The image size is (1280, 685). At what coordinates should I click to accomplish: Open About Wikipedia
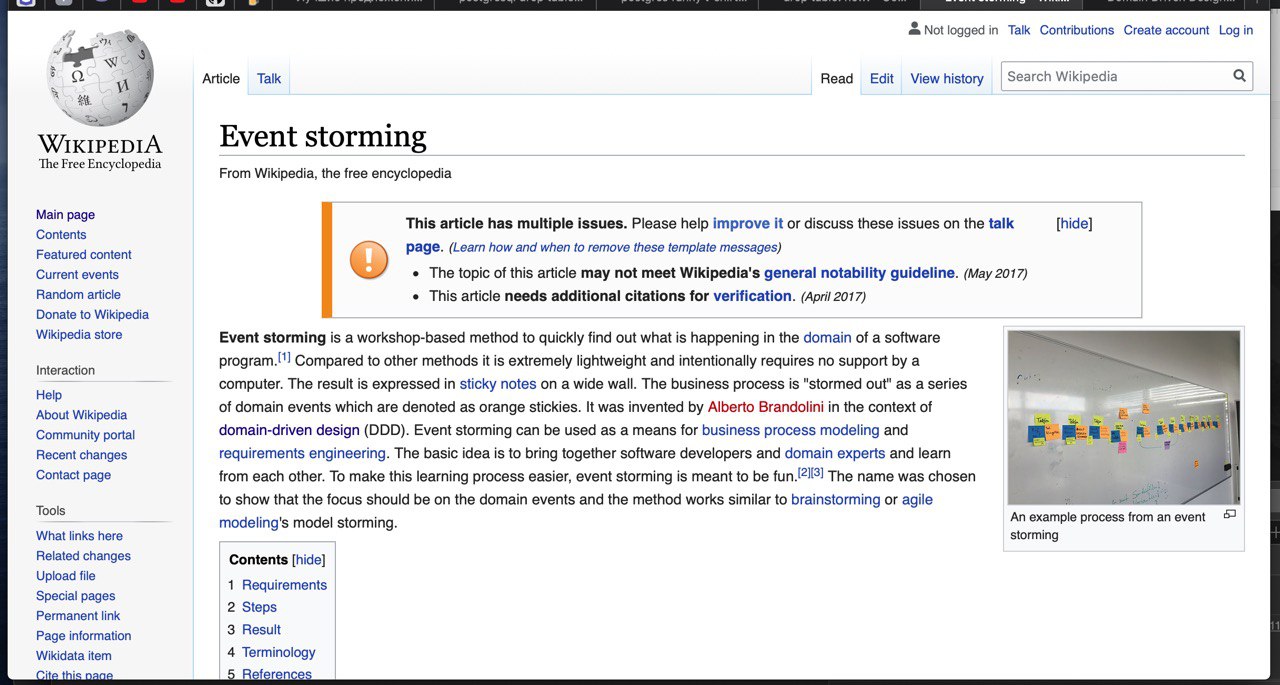click(81, 415)
